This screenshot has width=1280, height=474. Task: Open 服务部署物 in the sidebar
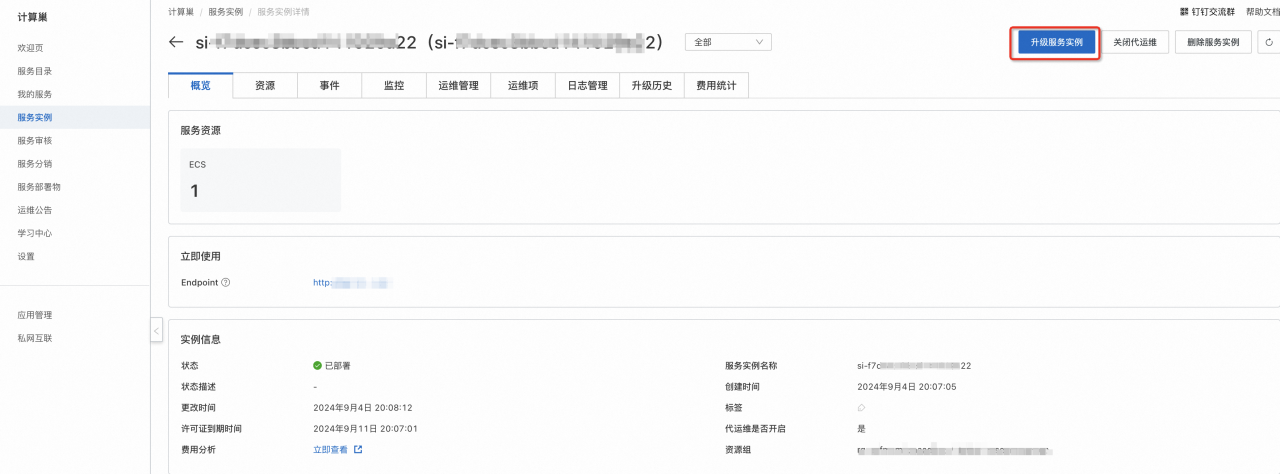pos(39,187)
